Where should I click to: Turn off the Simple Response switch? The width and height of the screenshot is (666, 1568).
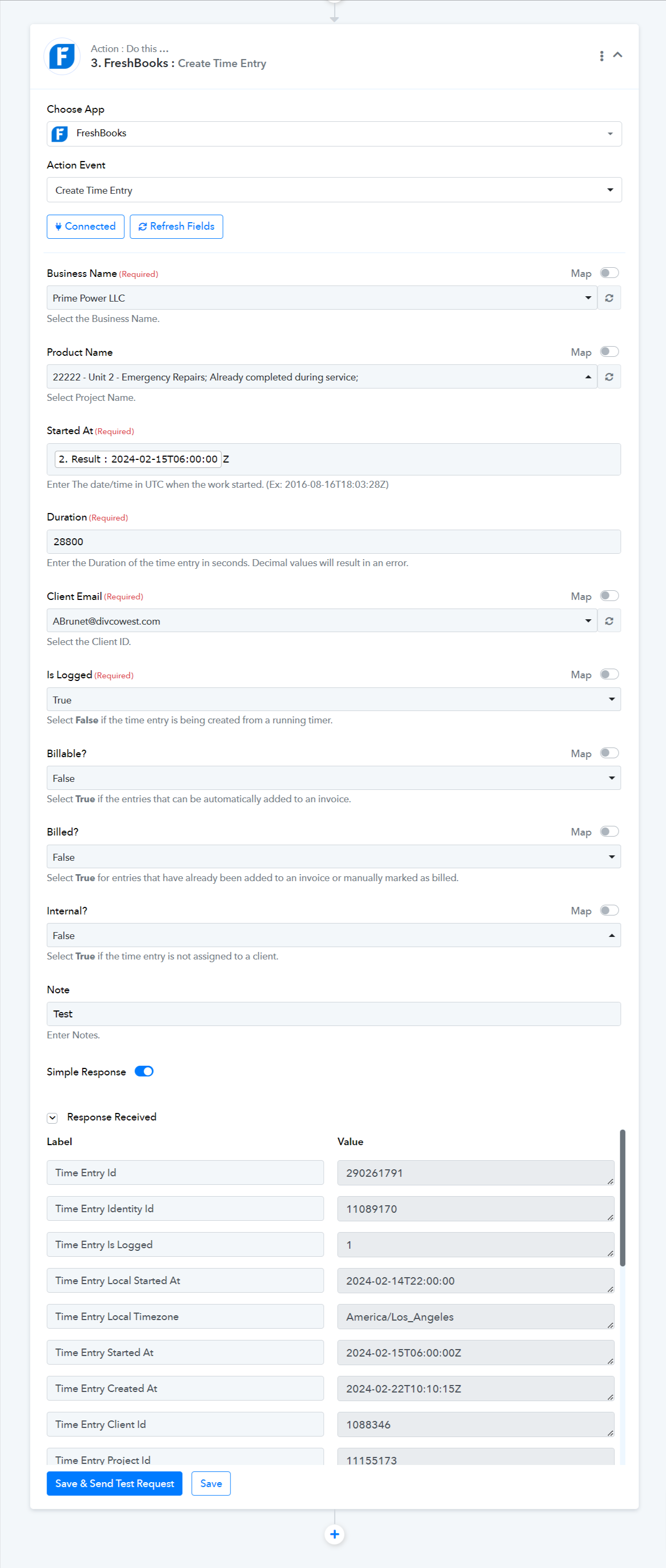144,1071
